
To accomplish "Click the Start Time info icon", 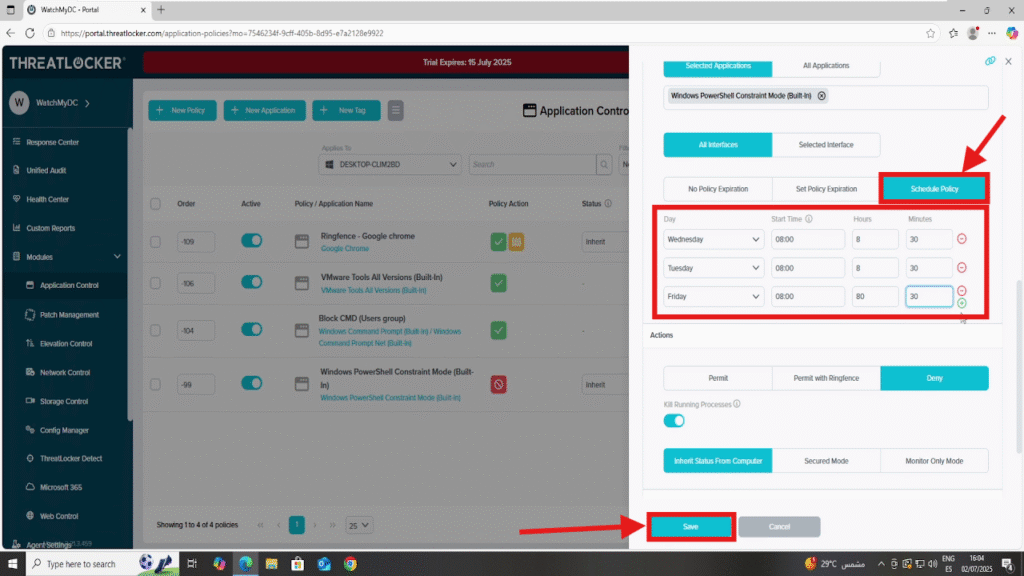I will point(808,219).
